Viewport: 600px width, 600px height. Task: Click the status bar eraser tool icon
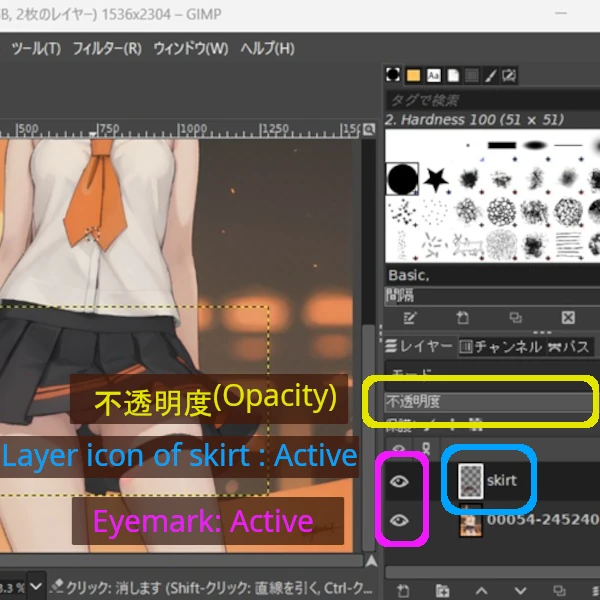pos(57,586)
